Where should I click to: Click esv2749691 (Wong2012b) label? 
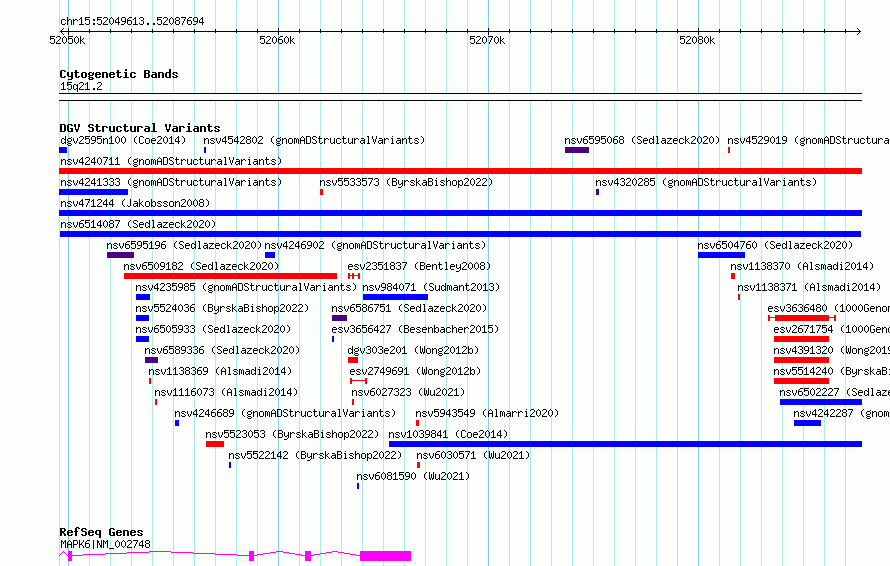point(415,371)
